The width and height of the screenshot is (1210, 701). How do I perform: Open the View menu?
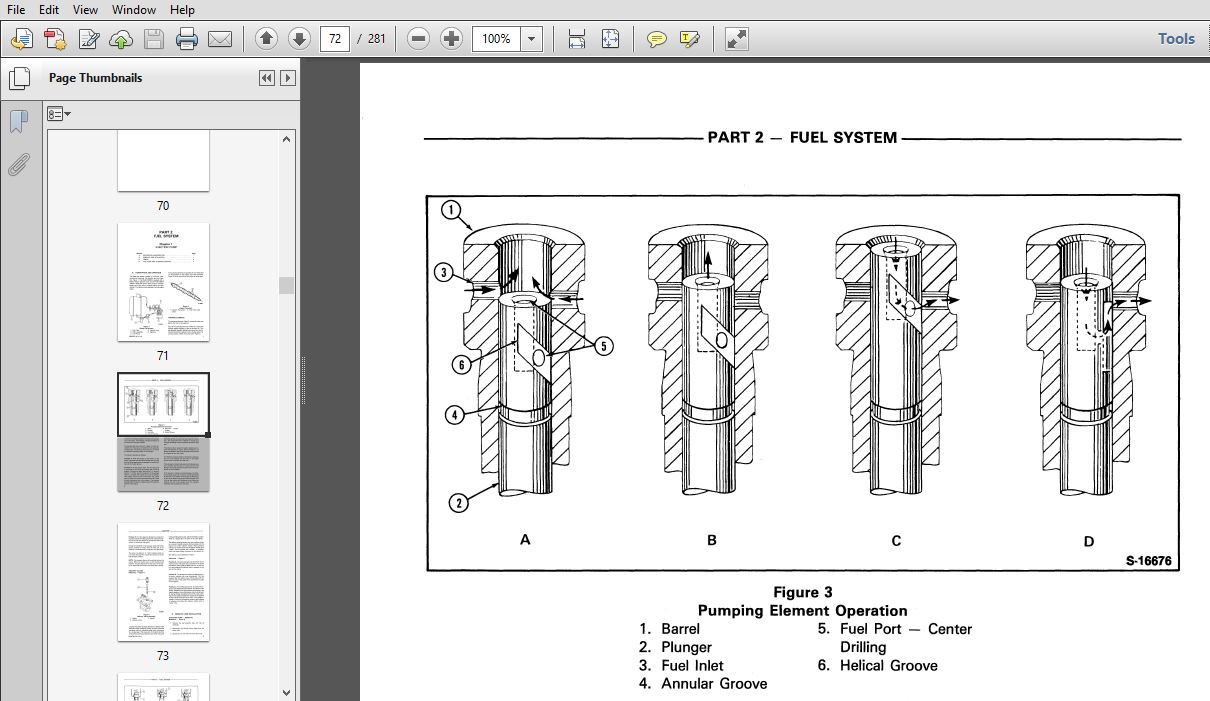[x=85, y=9]
